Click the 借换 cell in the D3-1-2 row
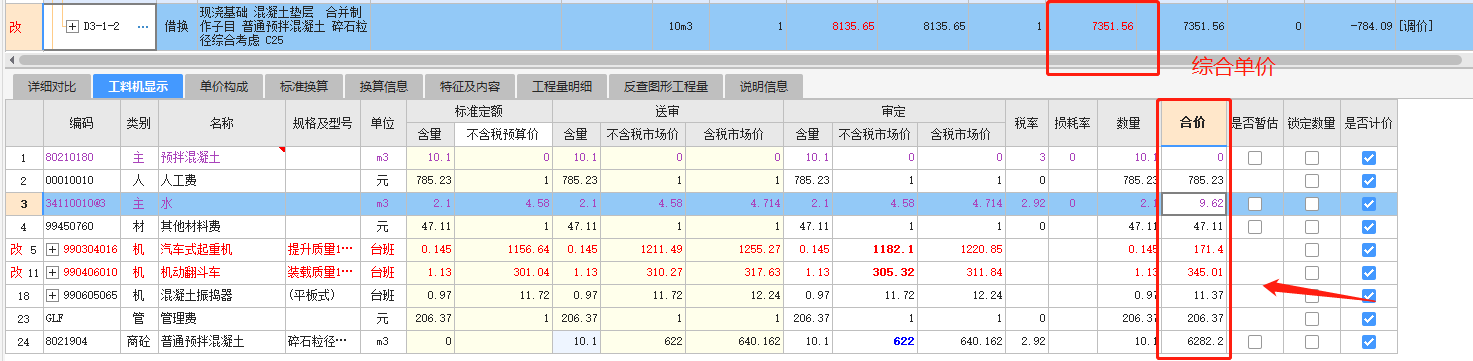Screen dimensions: 1473x361 pos(176,26)
